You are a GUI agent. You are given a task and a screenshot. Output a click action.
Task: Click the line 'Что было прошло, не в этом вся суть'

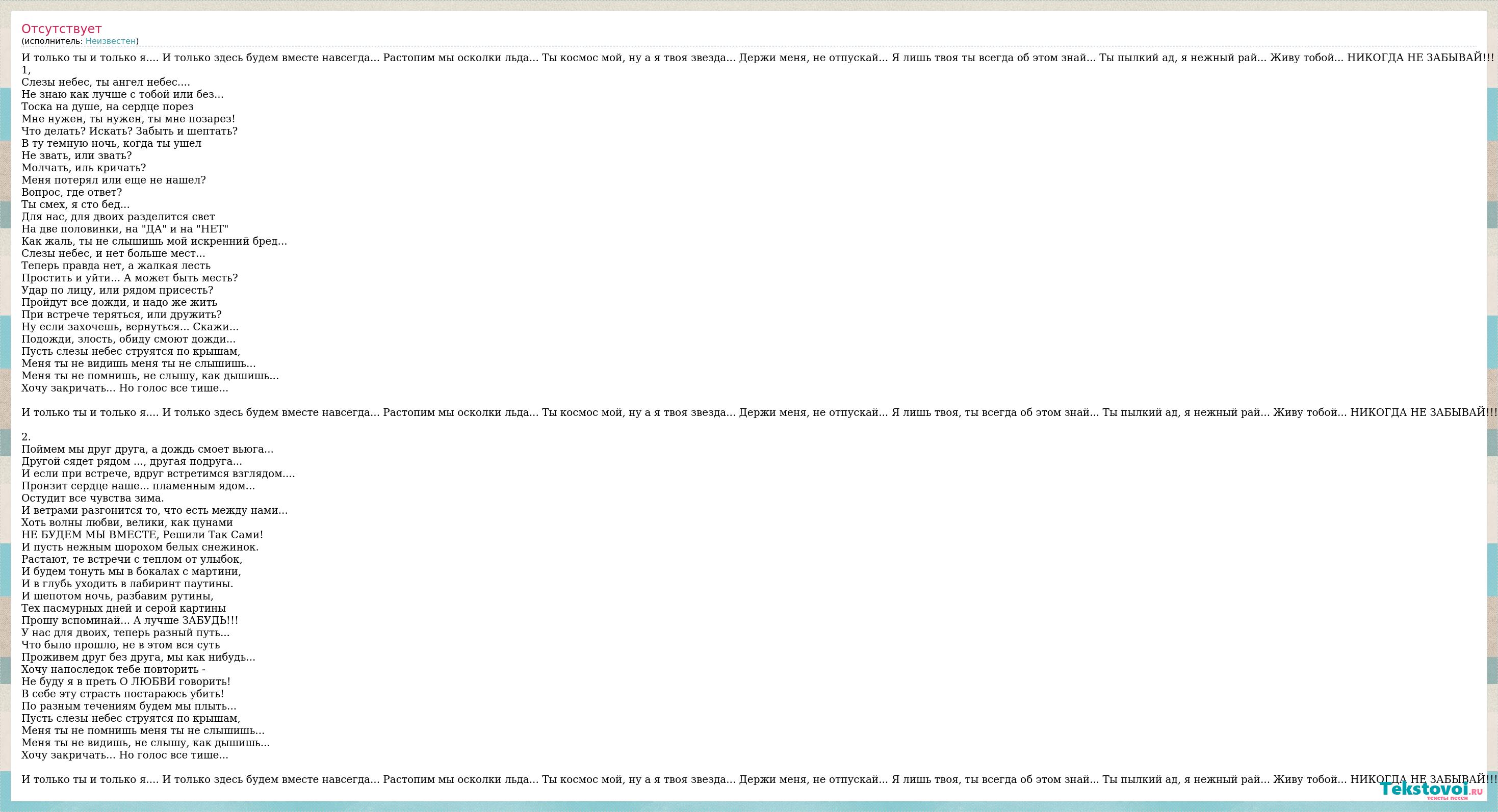tap(121, 645)
